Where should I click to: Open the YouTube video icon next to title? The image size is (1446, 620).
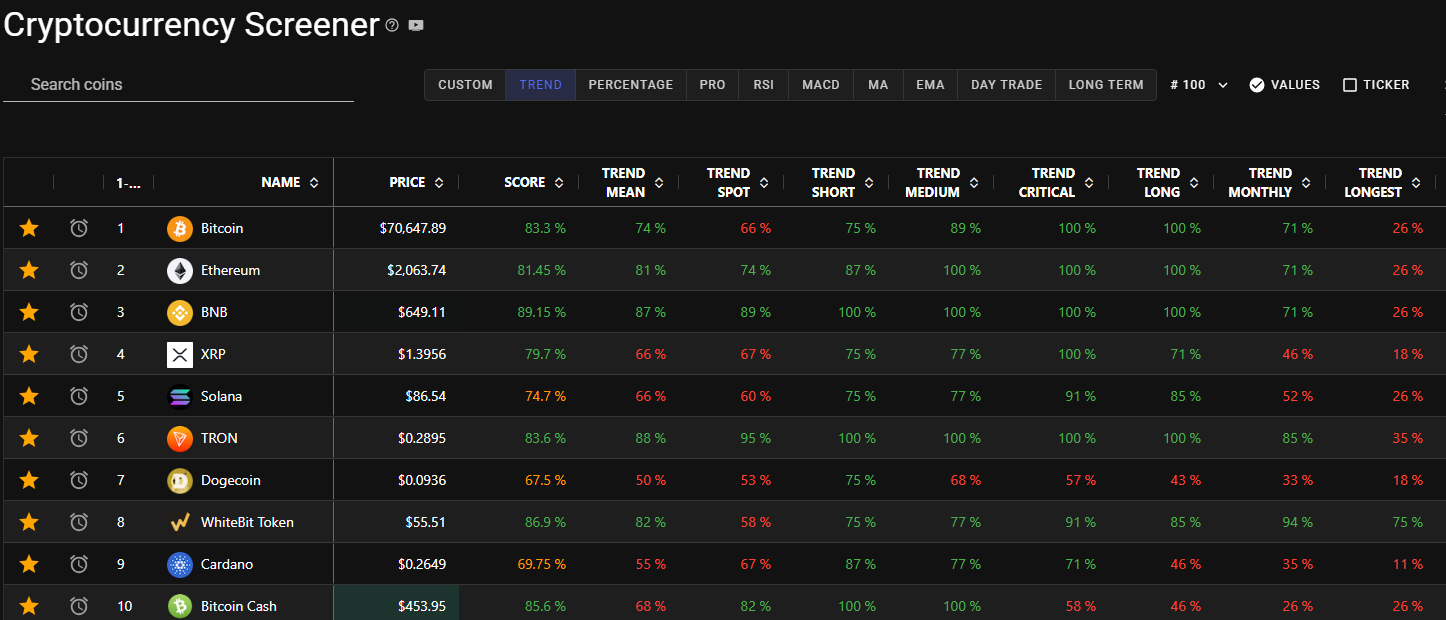click(416, 26)
